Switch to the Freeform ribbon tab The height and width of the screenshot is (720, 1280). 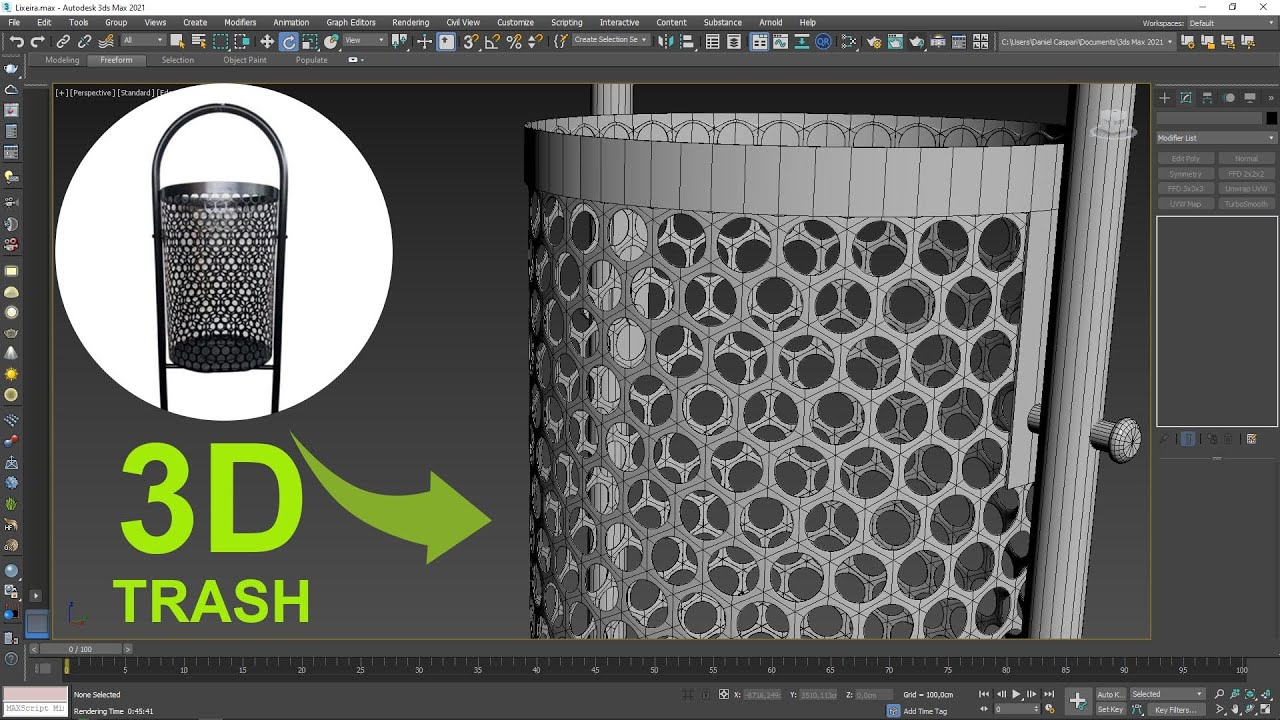(116, 60)
